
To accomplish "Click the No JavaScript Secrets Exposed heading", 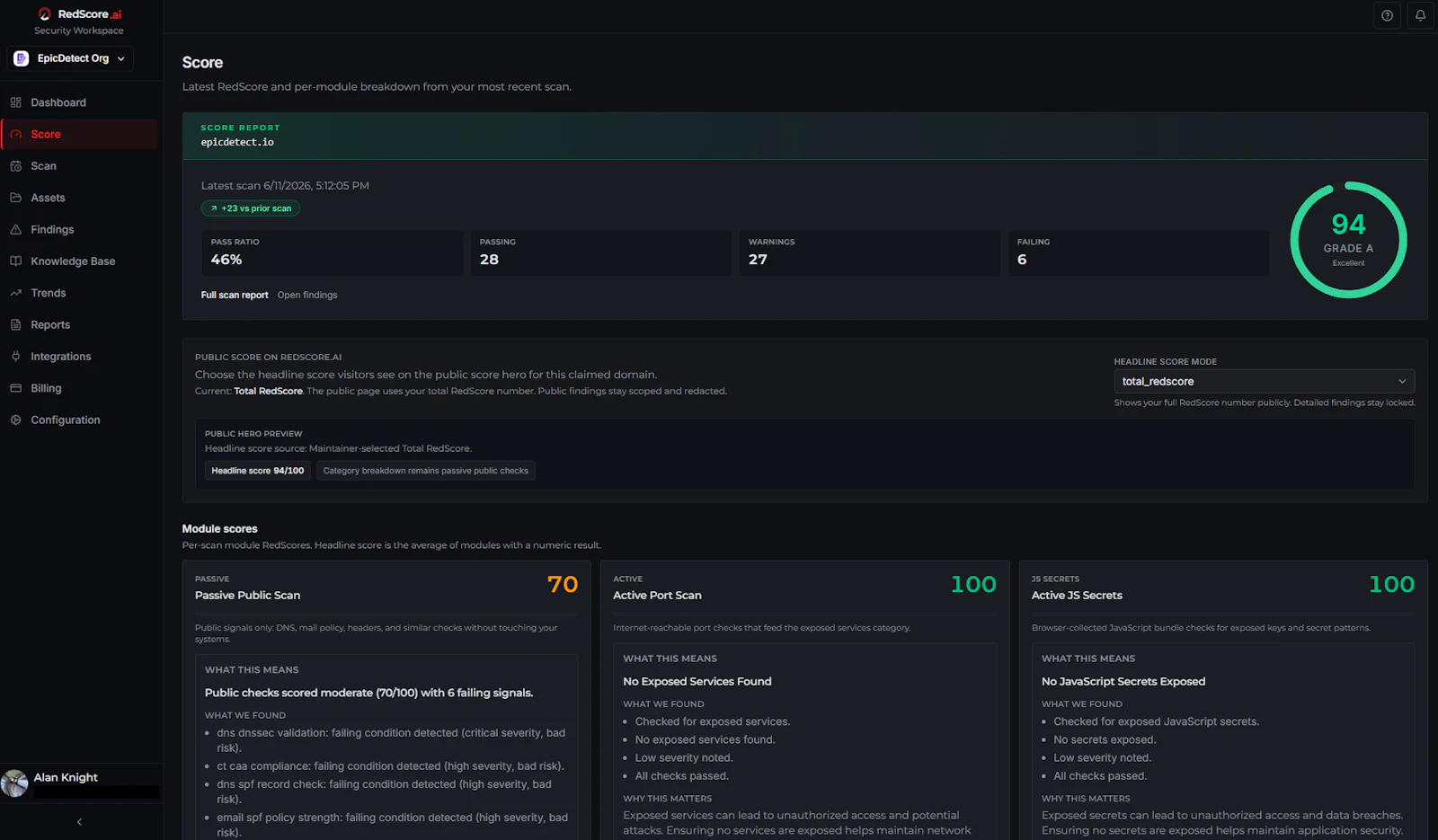I will click(x=1123, y=682).
